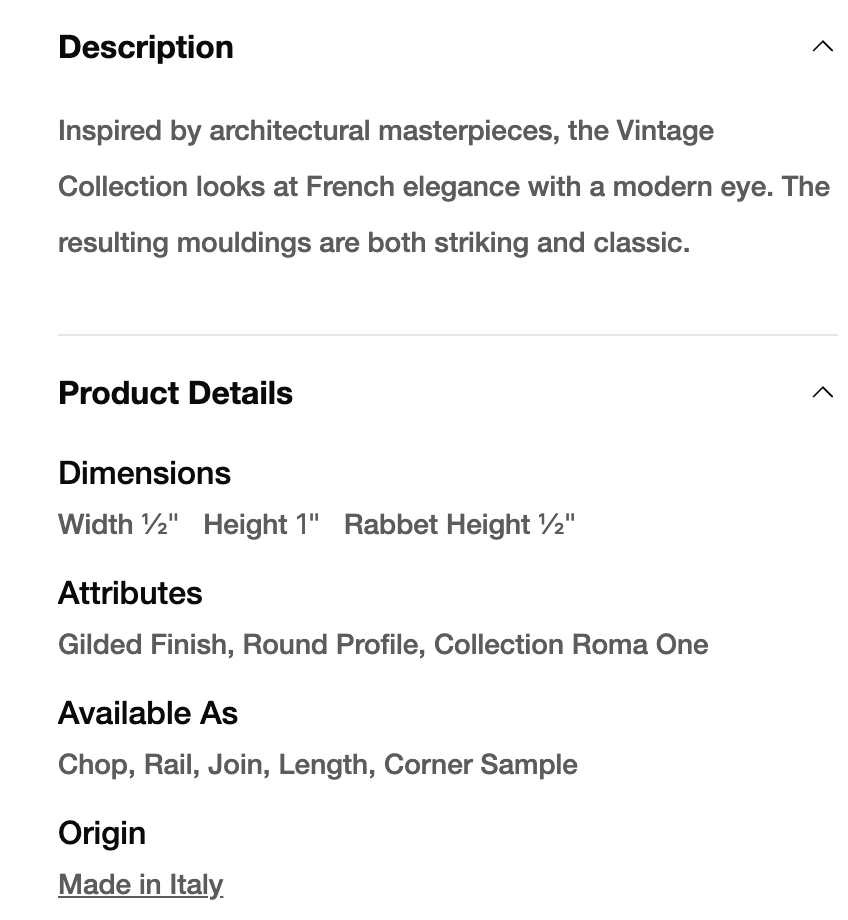The width and height of the screenshot is (848, 920).
Task: Click the Dimensions subheading
Action: tap(144, 473)
